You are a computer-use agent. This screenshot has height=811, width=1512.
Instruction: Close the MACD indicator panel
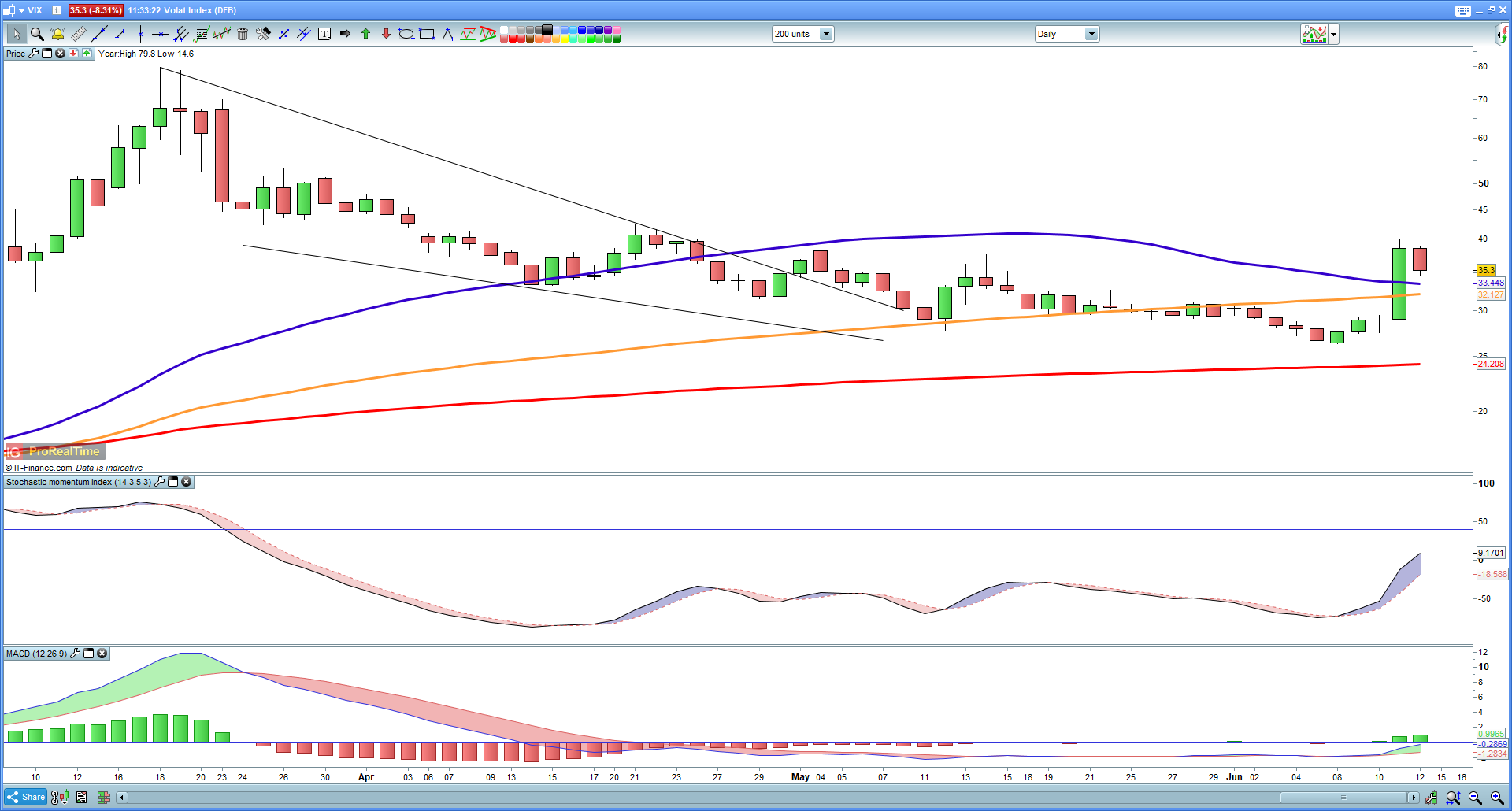click(102, 654)
